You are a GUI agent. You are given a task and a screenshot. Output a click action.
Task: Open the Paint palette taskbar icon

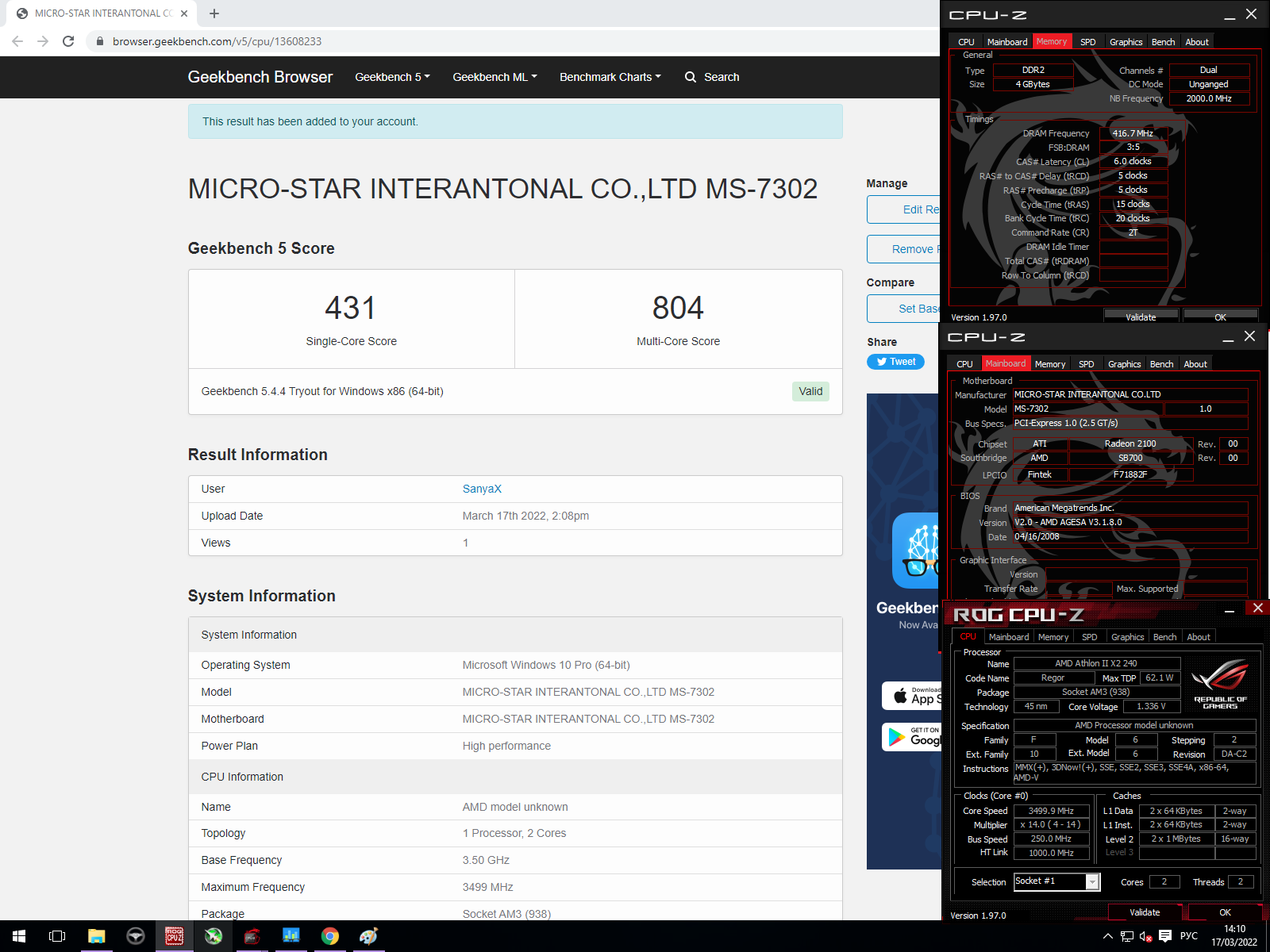coord(368,936)
